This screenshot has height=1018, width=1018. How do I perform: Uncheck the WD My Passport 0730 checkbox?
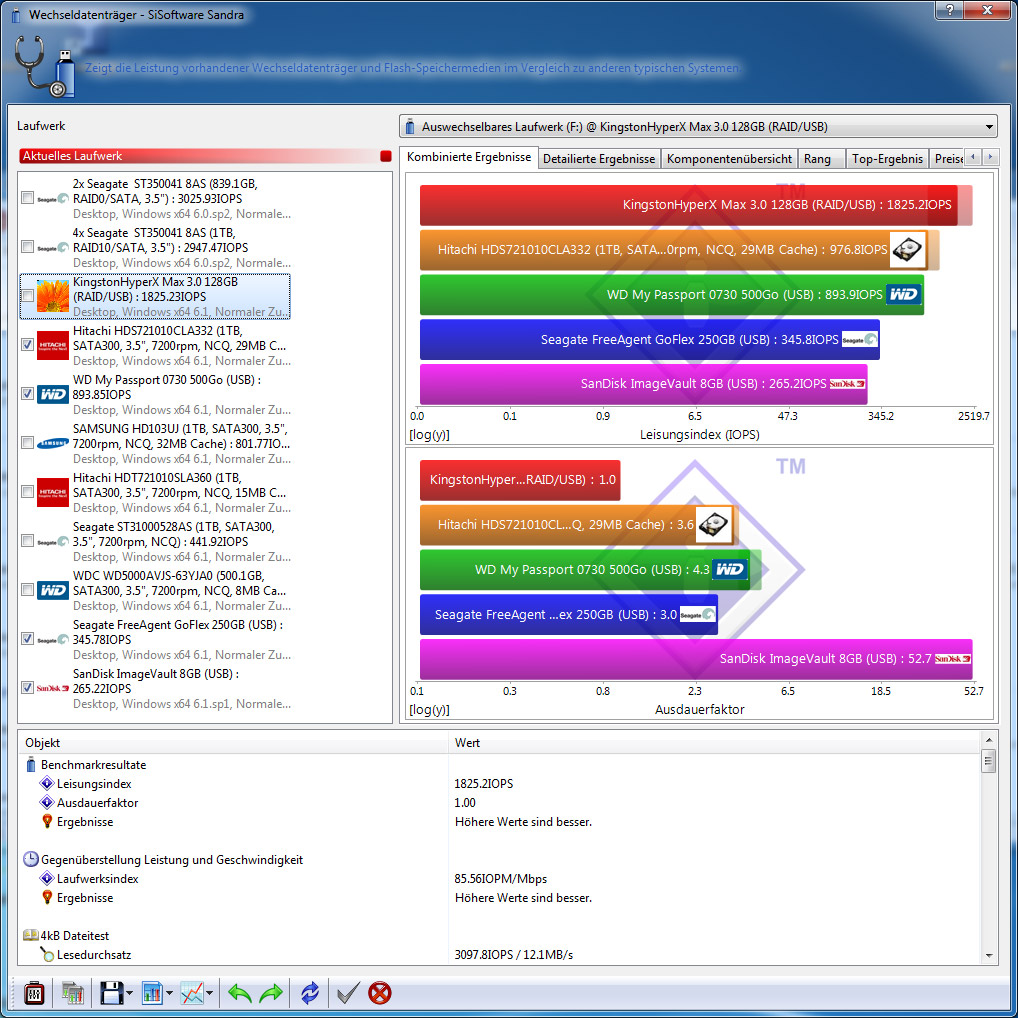pos(27,393)
